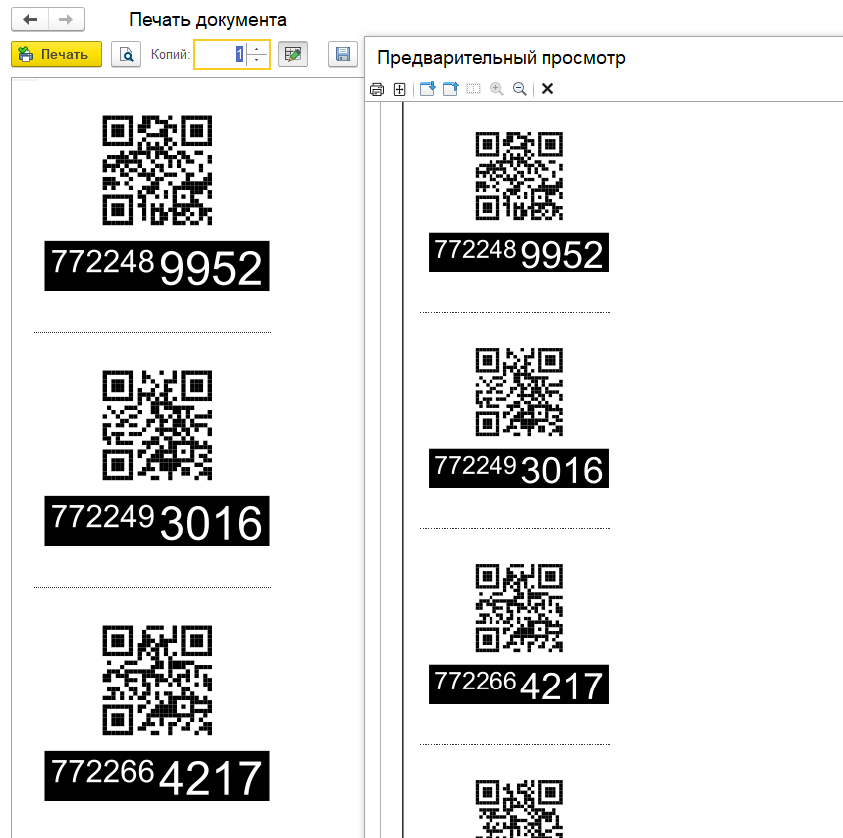843x838 pixels.
Task: Increase copies count with up arrow
Action: point(257,48)
